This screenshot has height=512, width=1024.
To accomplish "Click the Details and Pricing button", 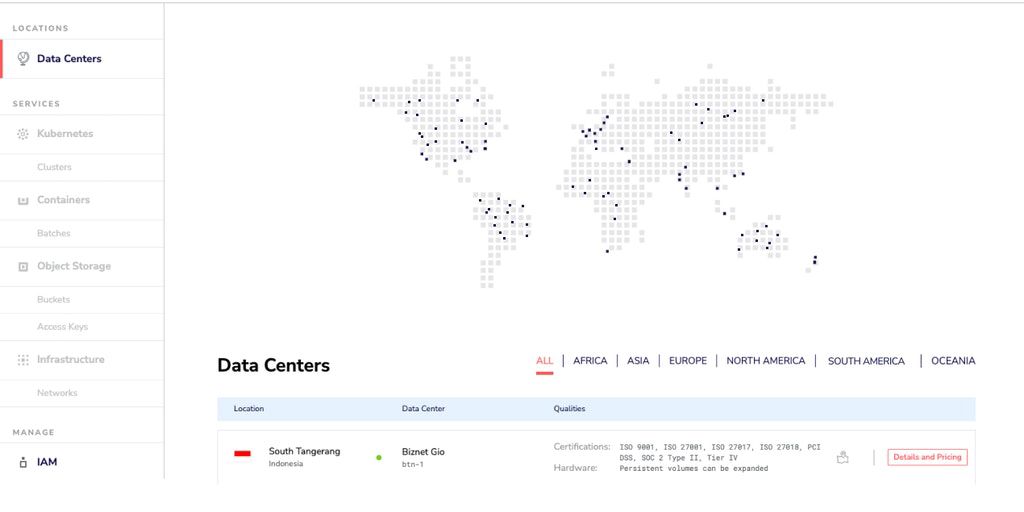I will (927, 458).
